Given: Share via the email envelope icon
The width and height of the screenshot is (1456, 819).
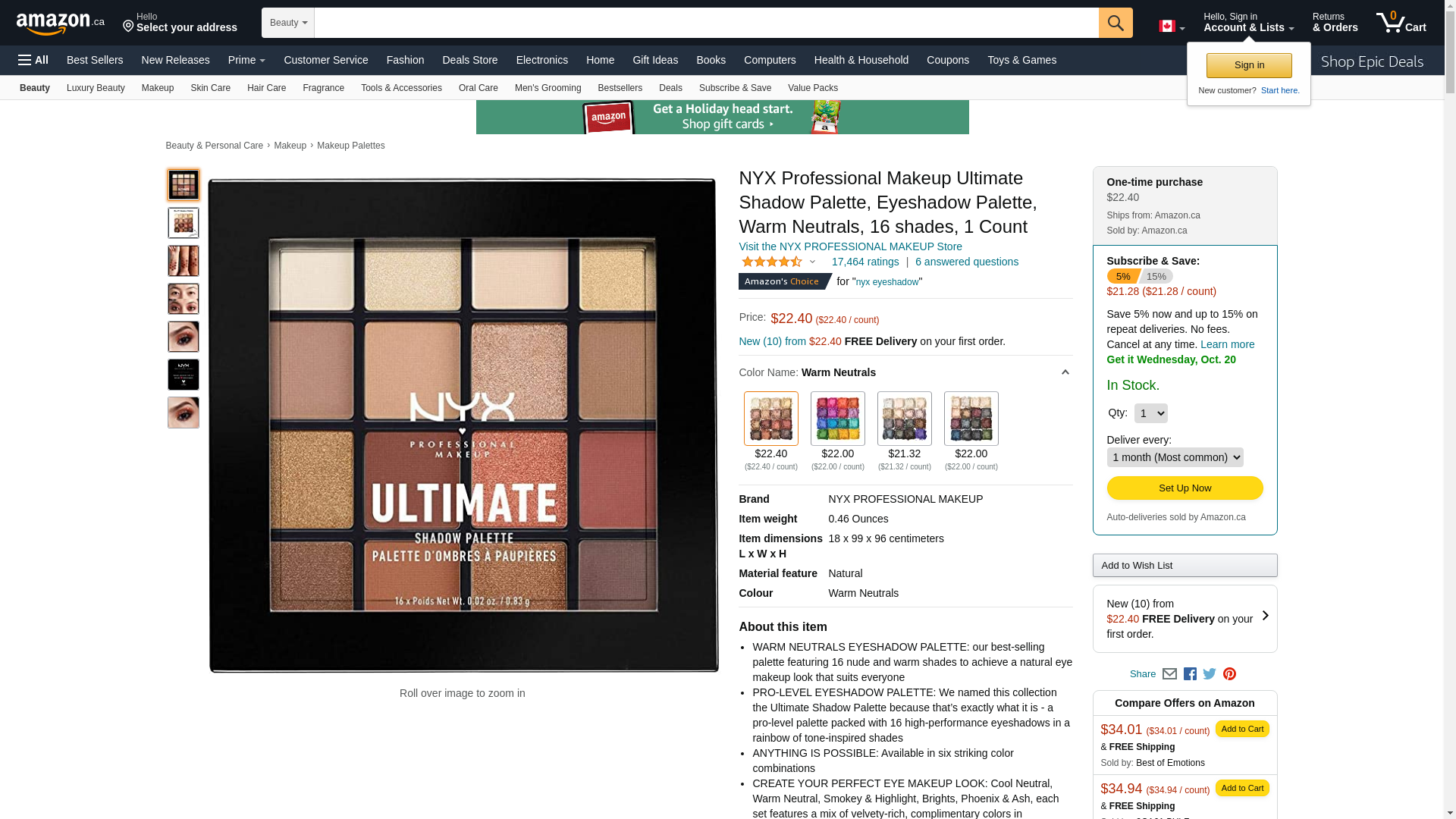Looking at the screenshot, I should click(x=1169, y=673).
